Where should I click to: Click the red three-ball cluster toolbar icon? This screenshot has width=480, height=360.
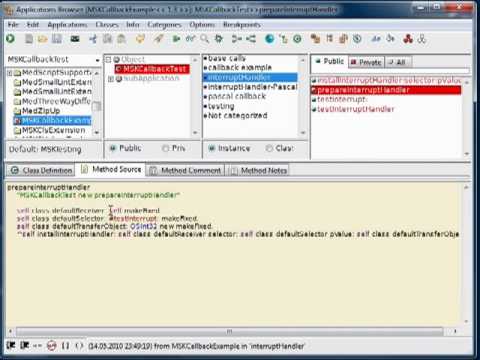click(408, 39)
